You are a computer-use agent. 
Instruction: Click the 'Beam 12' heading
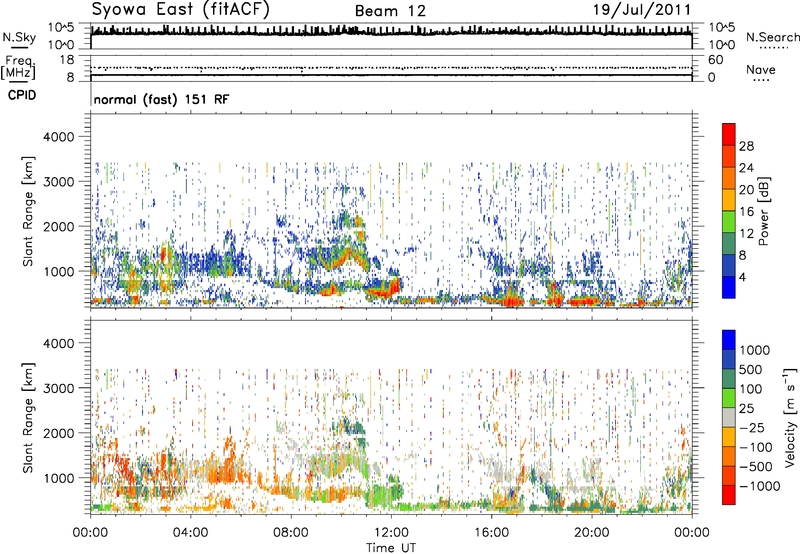point(390,11)
